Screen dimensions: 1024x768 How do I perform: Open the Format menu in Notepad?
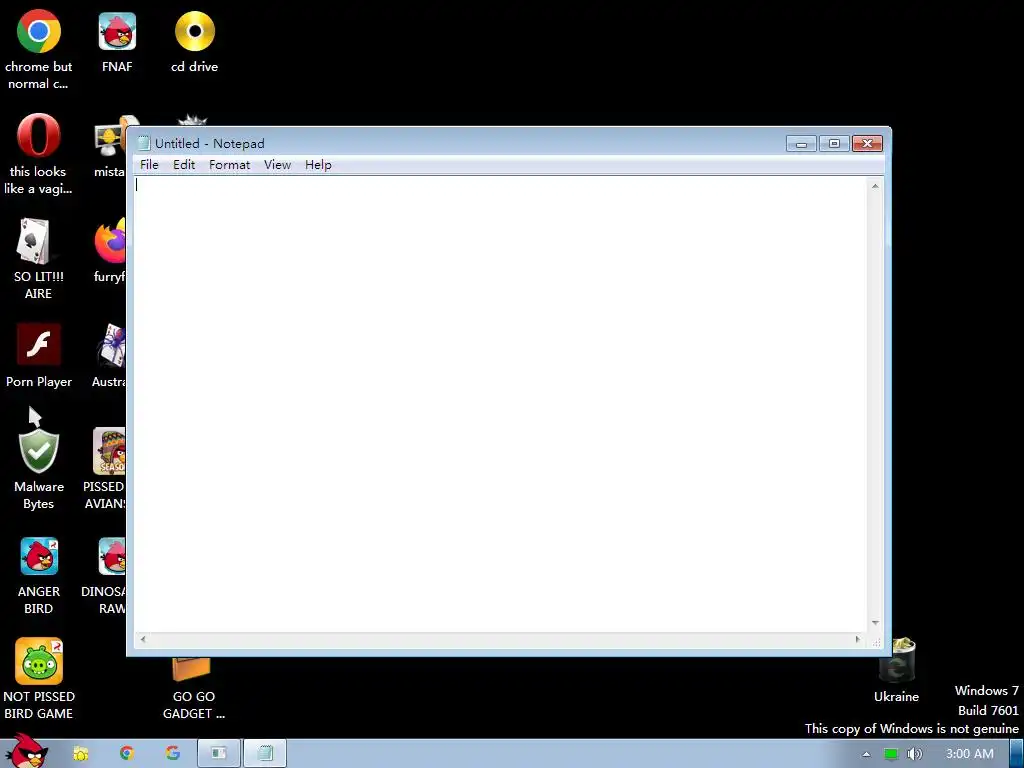tap(229, 165)
